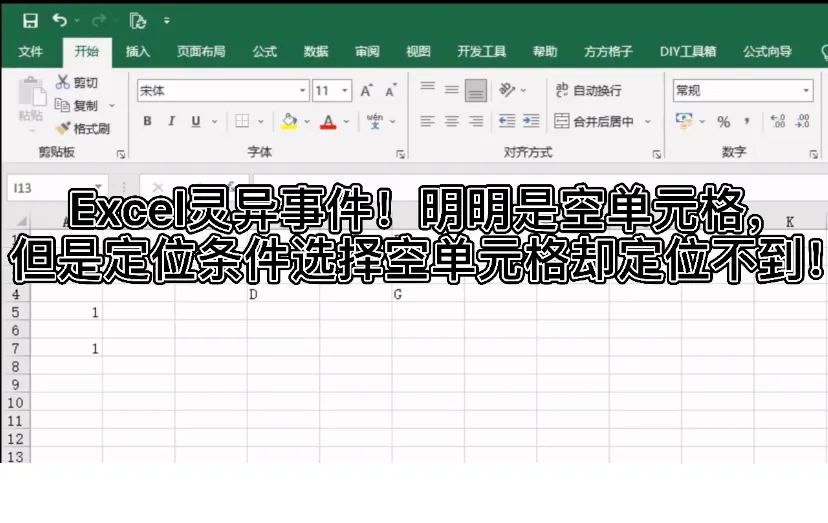Switch to the Insert (插入) tab
The height and width of the screenshot is (523, 828).
pos(138,51)
